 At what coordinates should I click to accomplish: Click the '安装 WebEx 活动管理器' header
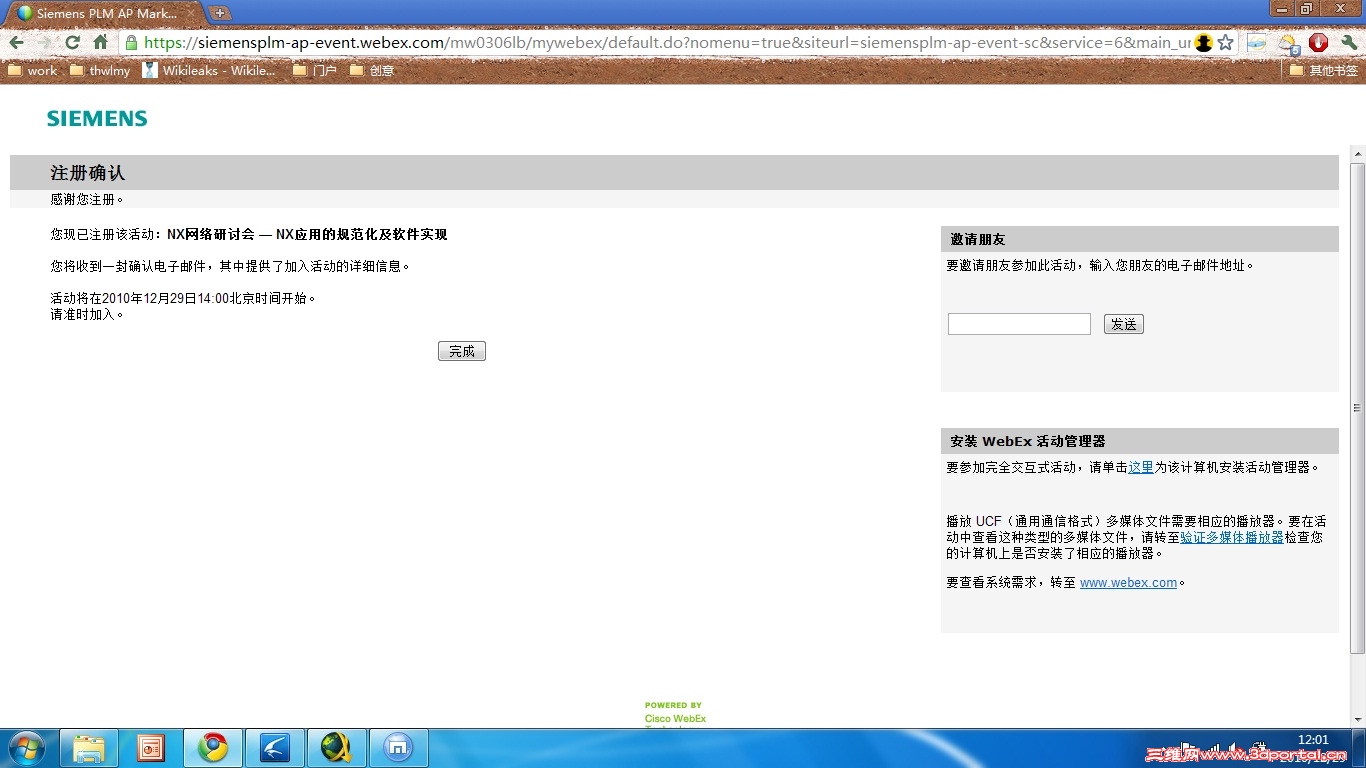coord(1139,441)
